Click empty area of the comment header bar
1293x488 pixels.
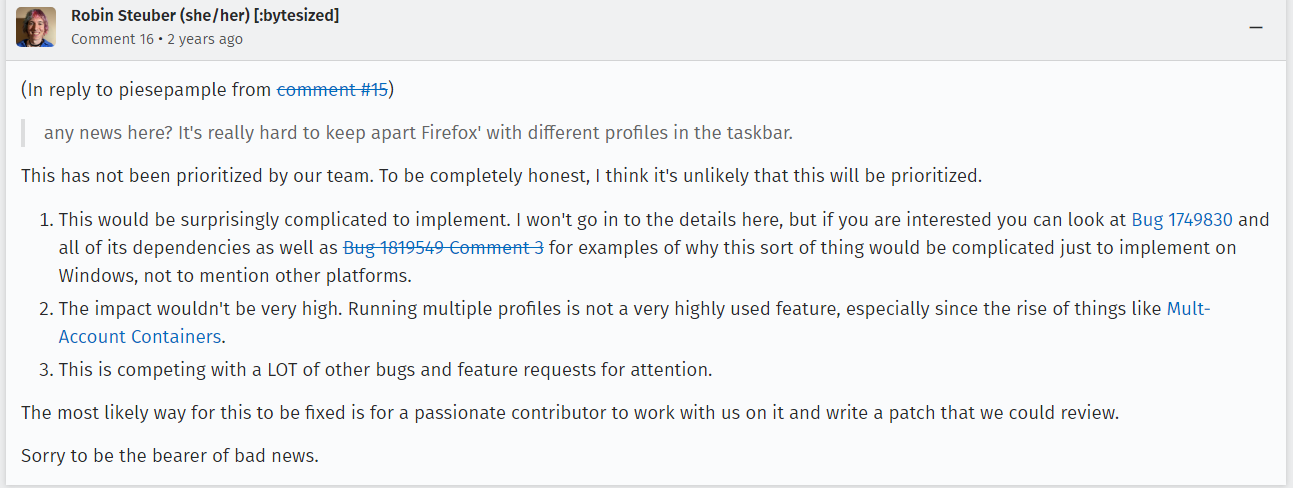(750, 30)
